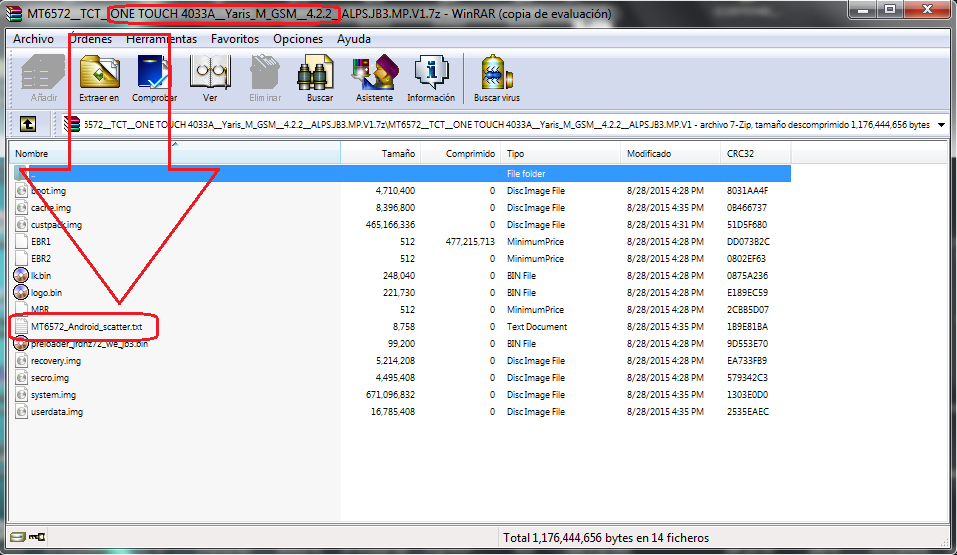Click WinRAR title bar app icon
Image resolution: width=957 pixels, height=555 pixels.
(13, 13)
